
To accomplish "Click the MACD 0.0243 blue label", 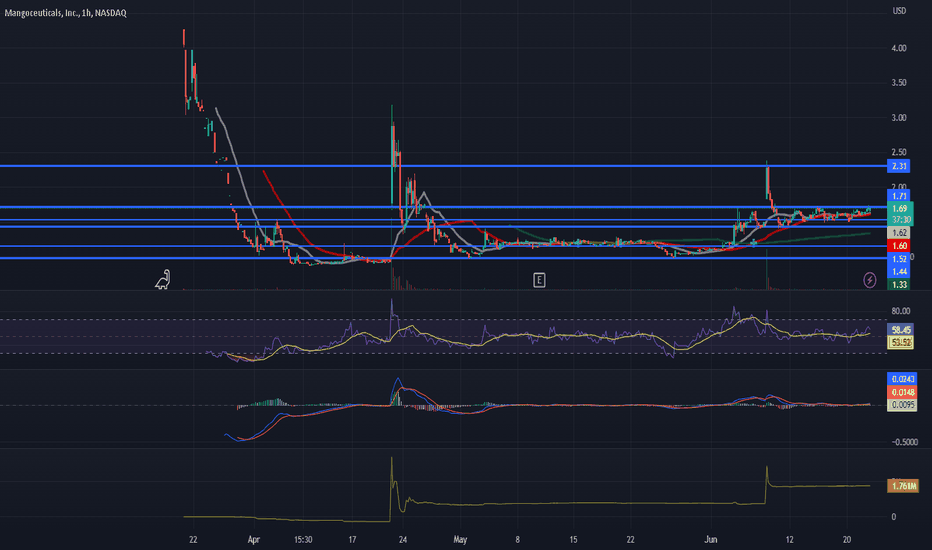I will (x=902, y=379).
